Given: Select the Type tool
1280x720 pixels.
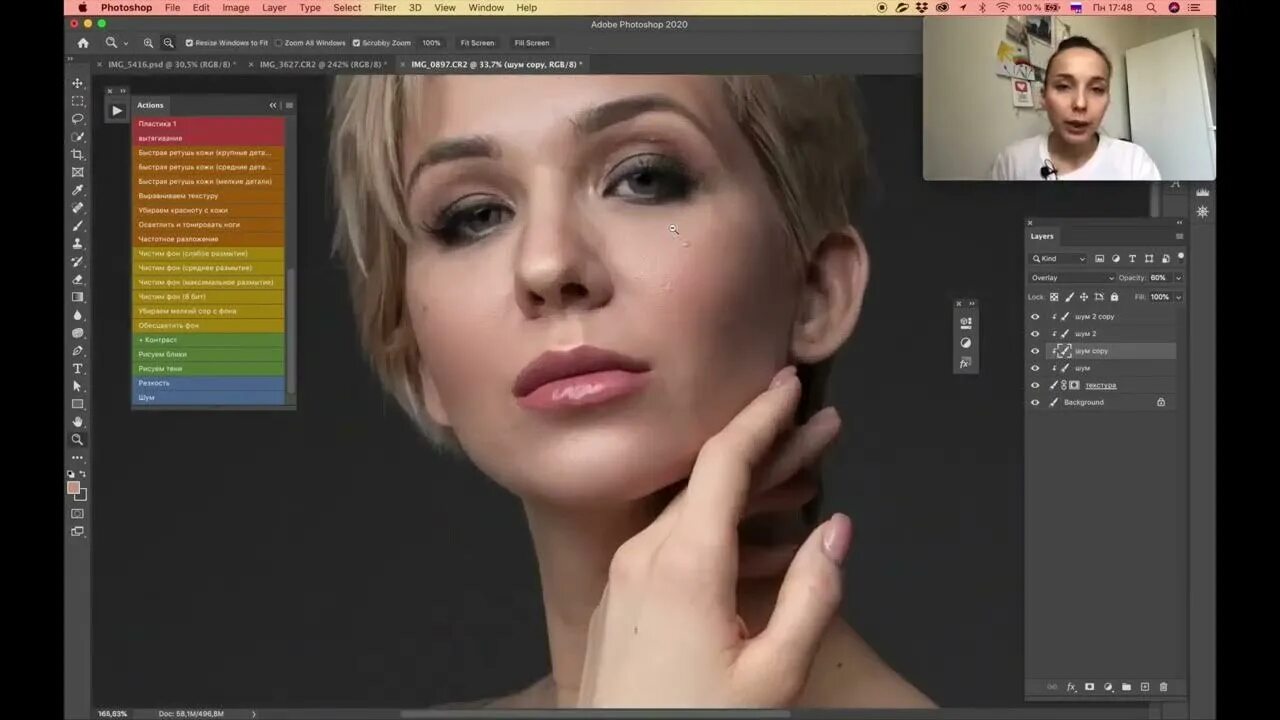Looking at the screenshot, I should click(x=77, y=369).
